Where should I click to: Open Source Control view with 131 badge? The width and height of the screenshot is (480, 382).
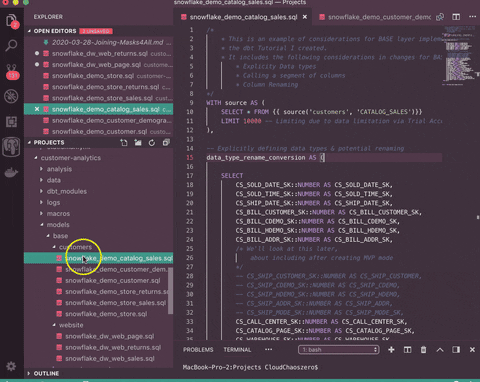tap(12, 72)
